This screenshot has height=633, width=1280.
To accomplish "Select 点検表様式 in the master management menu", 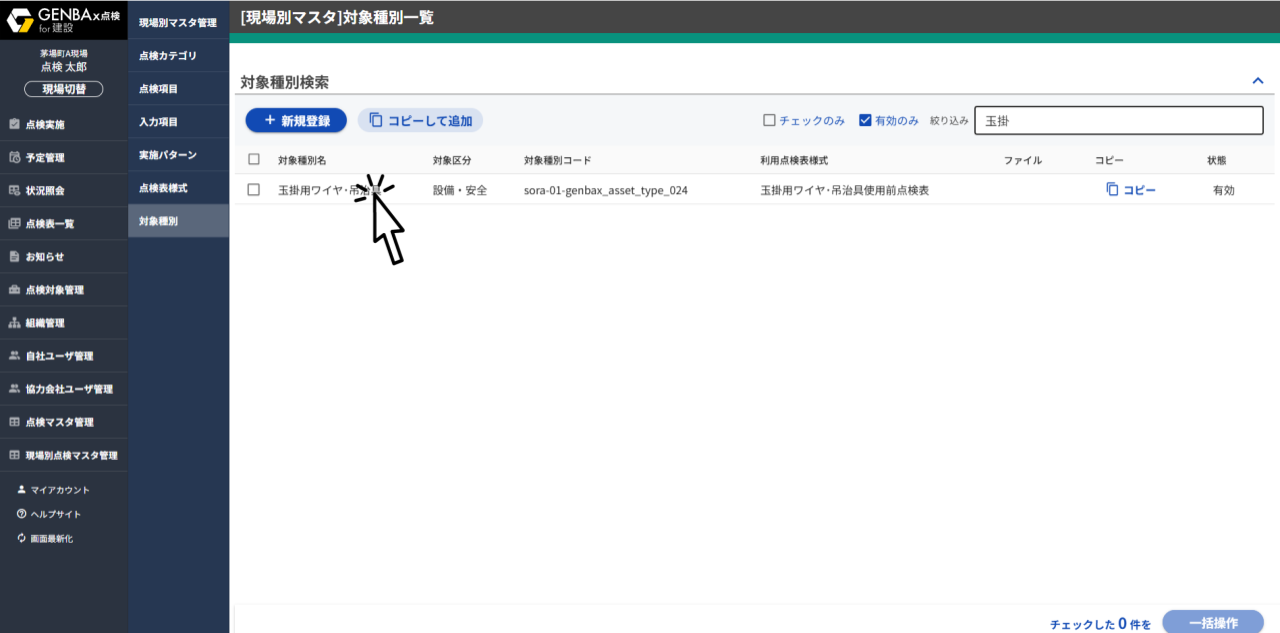I will 178,187.
